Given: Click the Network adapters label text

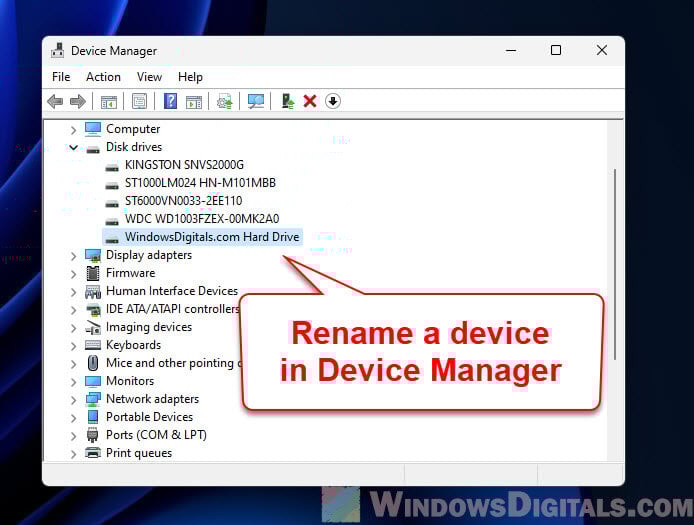Looking at the screenshot, I should click(153, 399).
